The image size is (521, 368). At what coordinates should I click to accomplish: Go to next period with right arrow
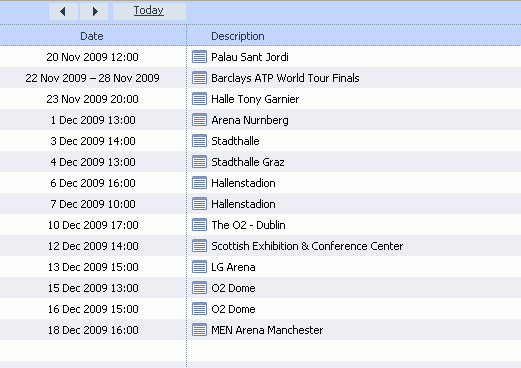tap(94, 12)
